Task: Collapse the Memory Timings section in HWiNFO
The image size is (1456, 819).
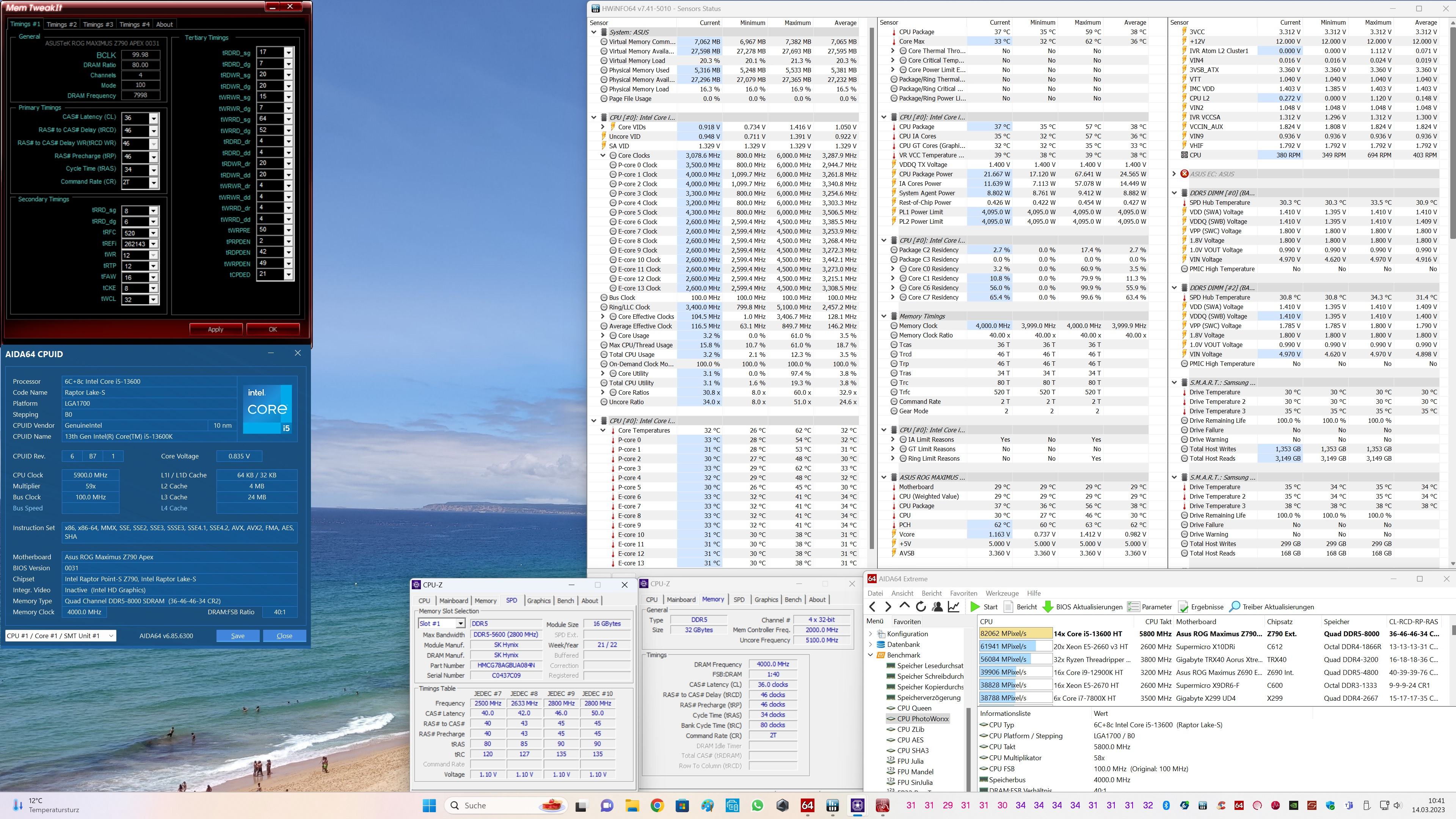Action: click(884, 317)
